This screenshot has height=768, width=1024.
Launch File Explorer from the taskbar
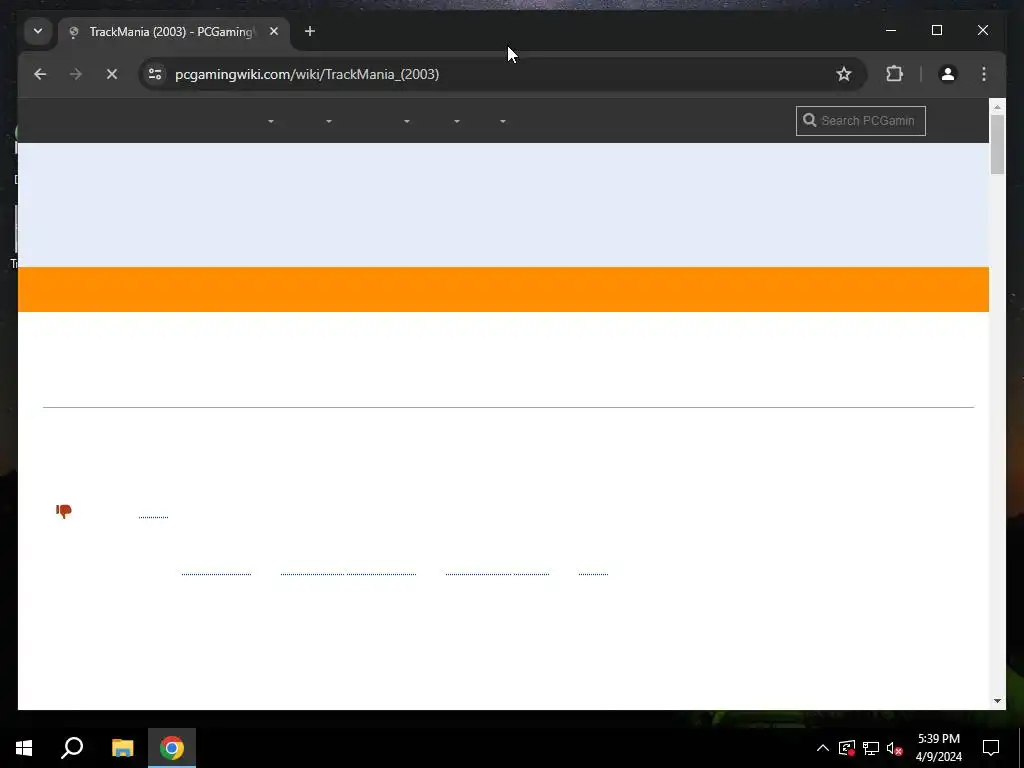[122, 748]
